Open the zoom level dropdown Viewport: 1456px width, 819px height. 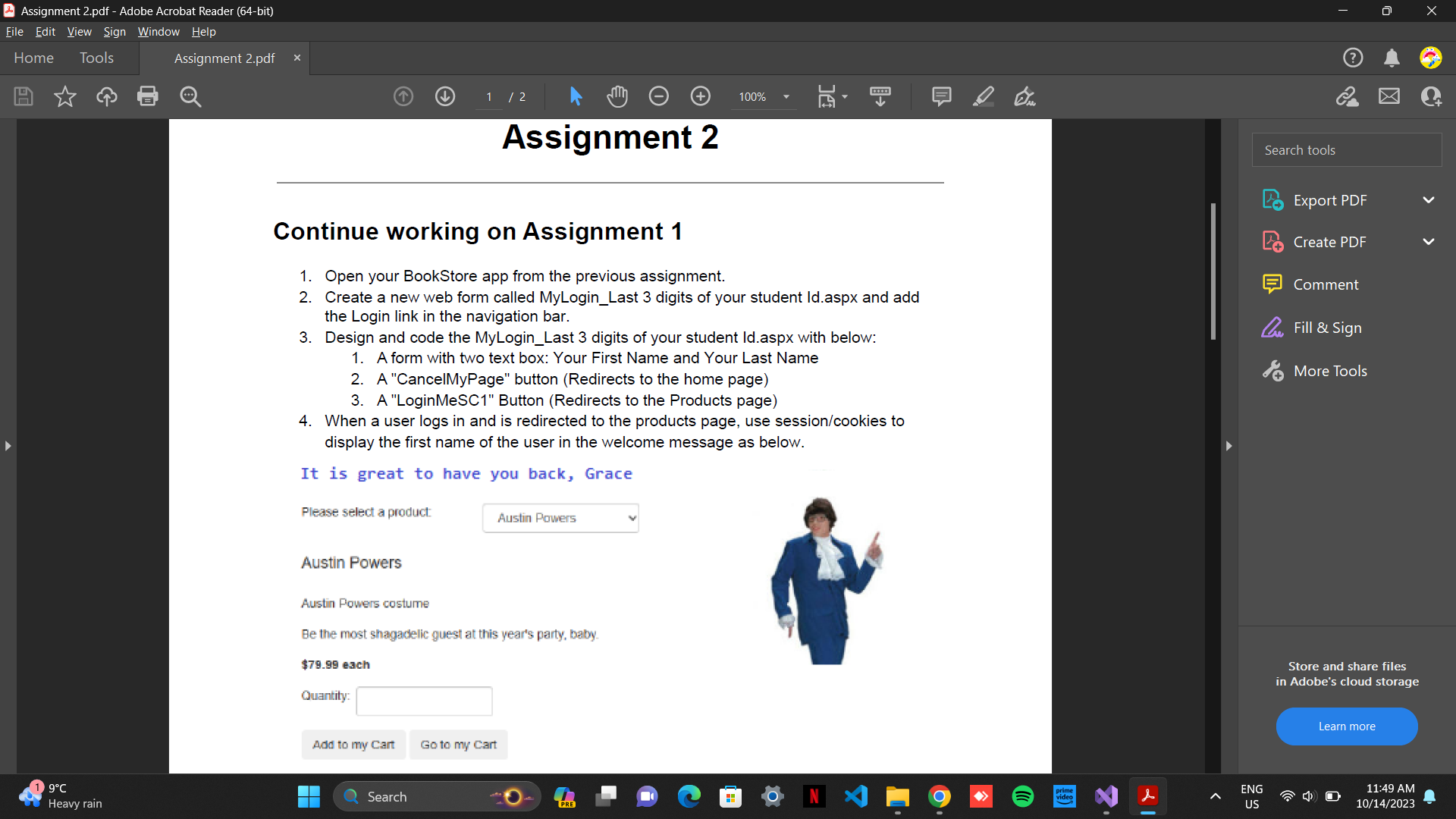[786, 97]
